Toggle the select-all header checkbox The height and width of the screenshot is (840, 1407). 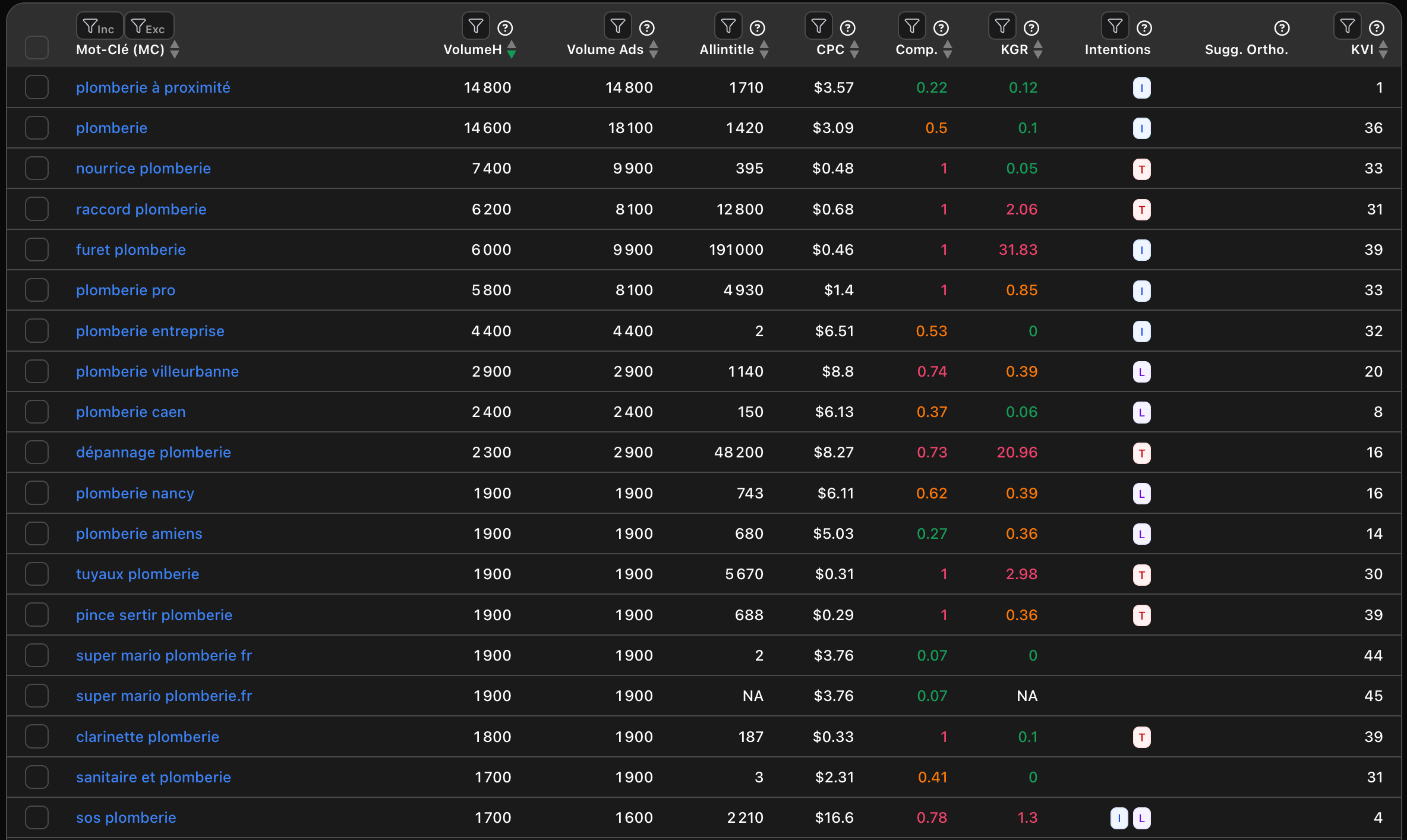click(37, 48)
